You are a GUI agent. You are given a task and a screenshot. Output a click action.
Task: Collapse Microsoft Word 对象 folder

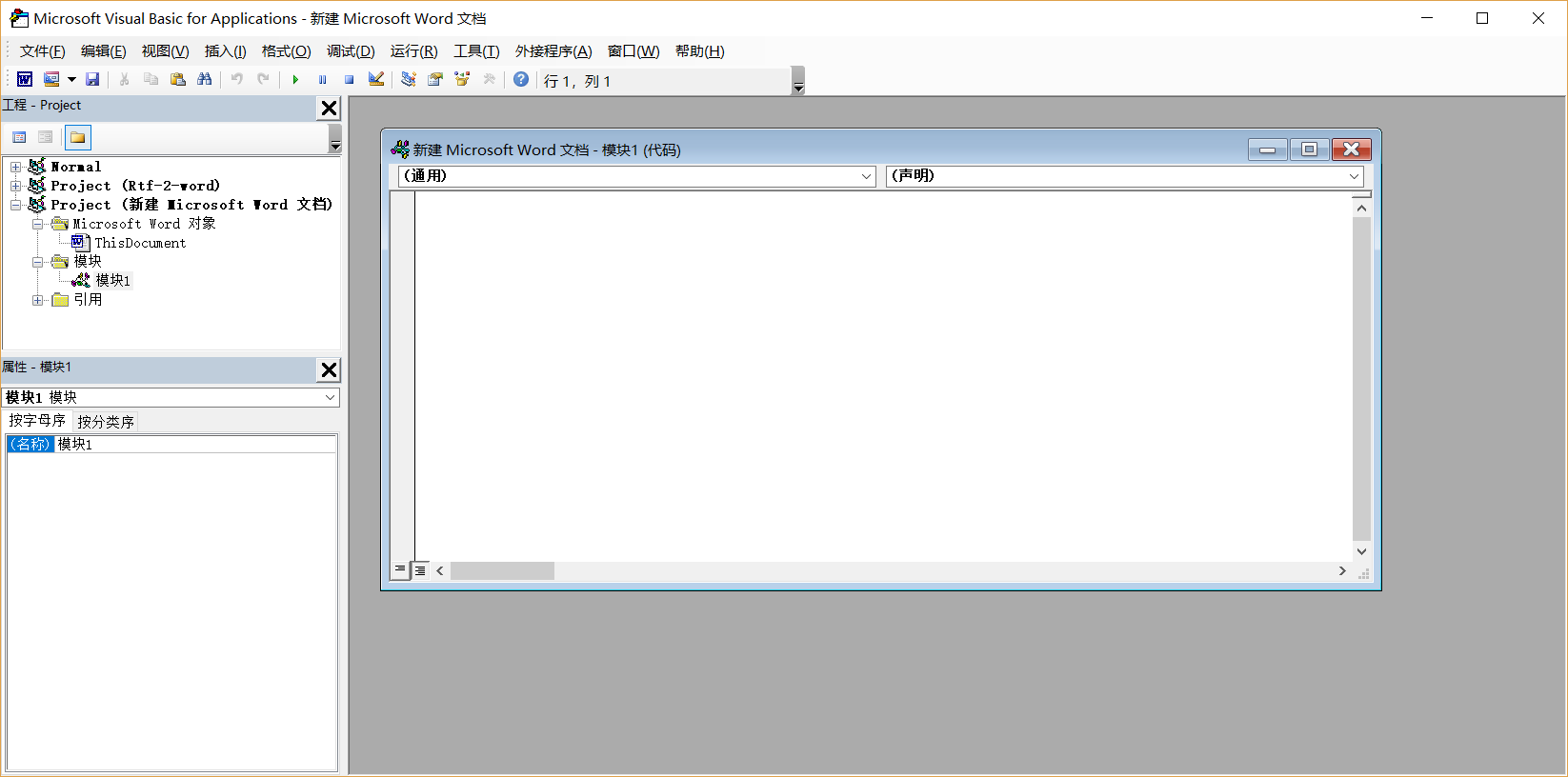coord(37,224)
